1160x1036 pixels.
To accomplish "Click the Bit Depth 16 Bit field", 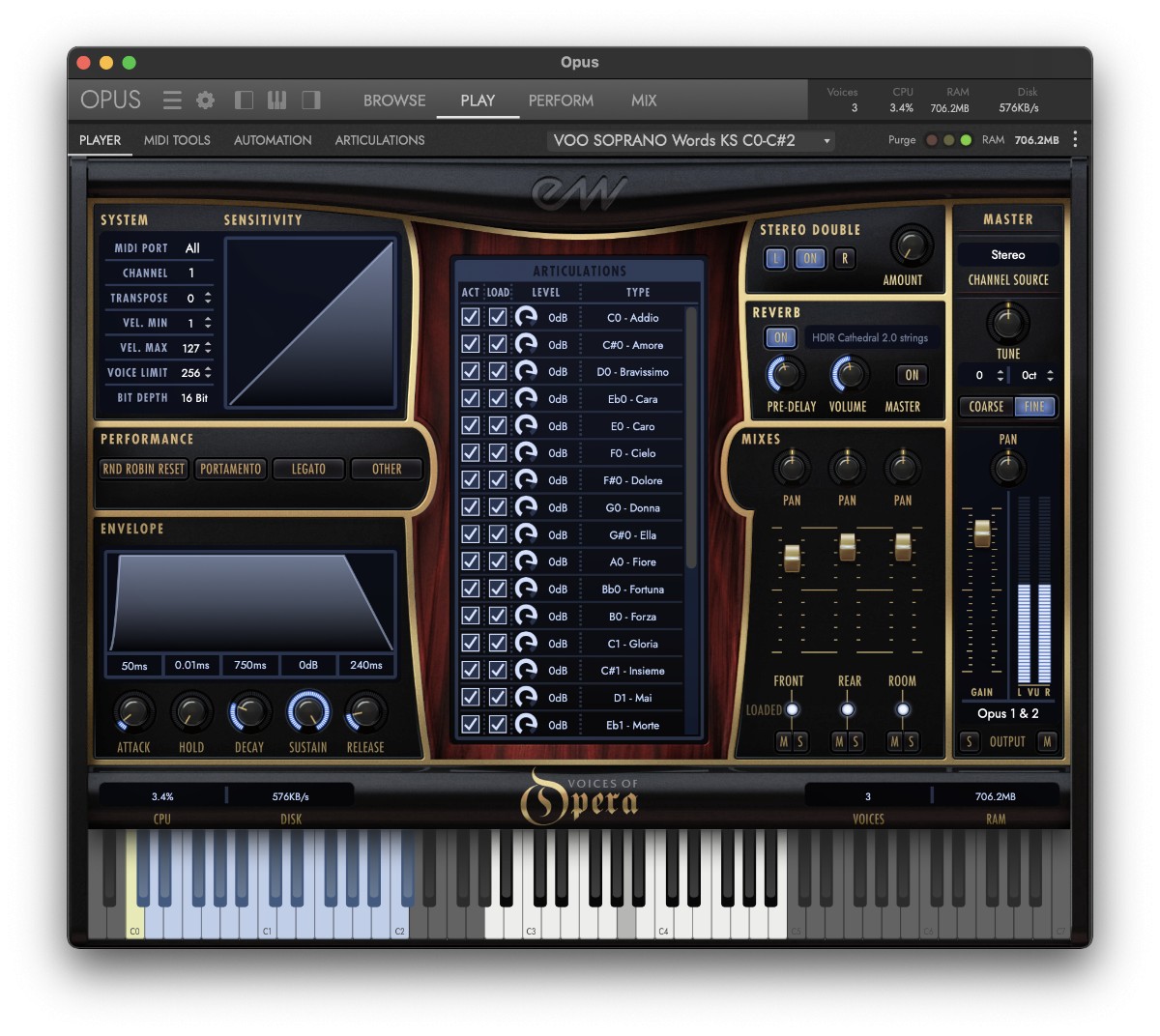I will click(194, 397).
